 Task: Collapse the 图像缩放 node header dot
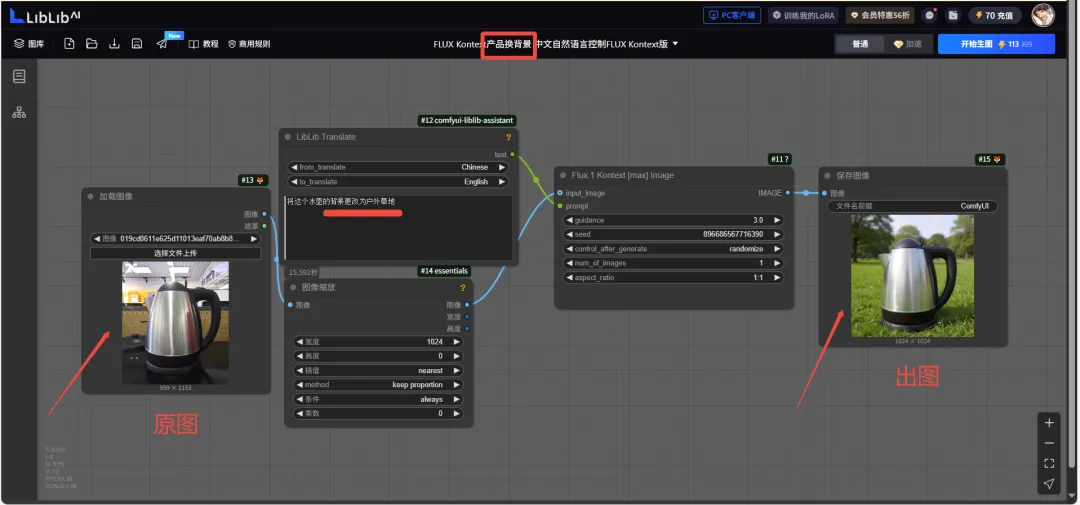(x=293, y=287)
